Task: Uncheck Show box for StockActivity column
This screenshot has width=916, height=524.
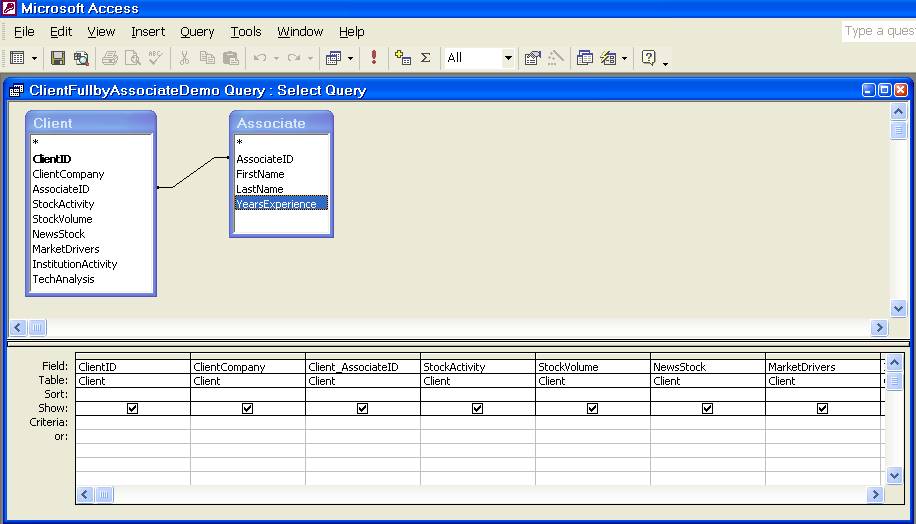Action: coord(478,408)
